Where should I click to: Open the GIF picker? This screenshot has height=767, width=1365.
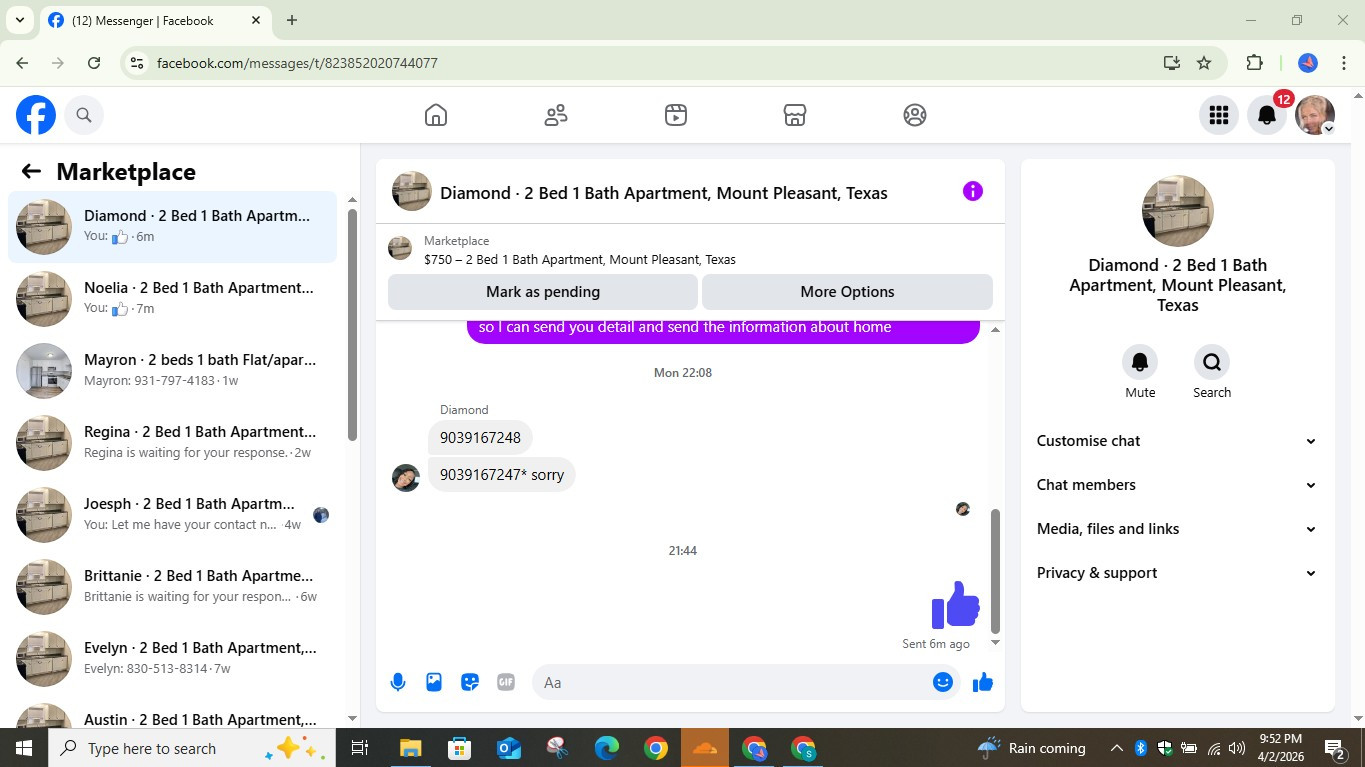click(506, 682)
